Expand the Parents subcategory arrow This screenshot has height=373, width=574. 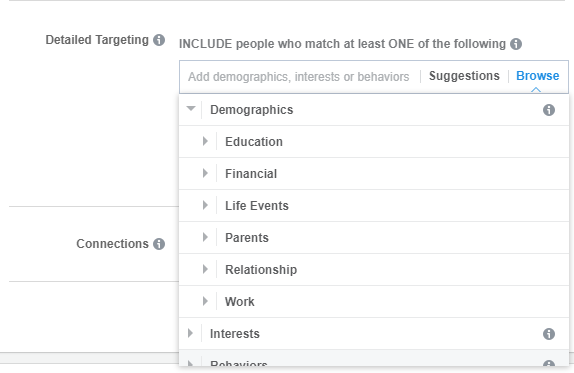(x=205, y=237)
